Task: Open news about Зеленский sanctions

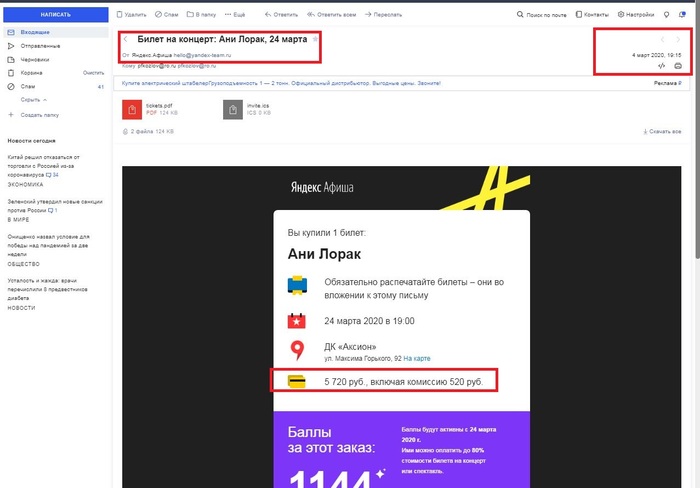Action: [55, 206]
